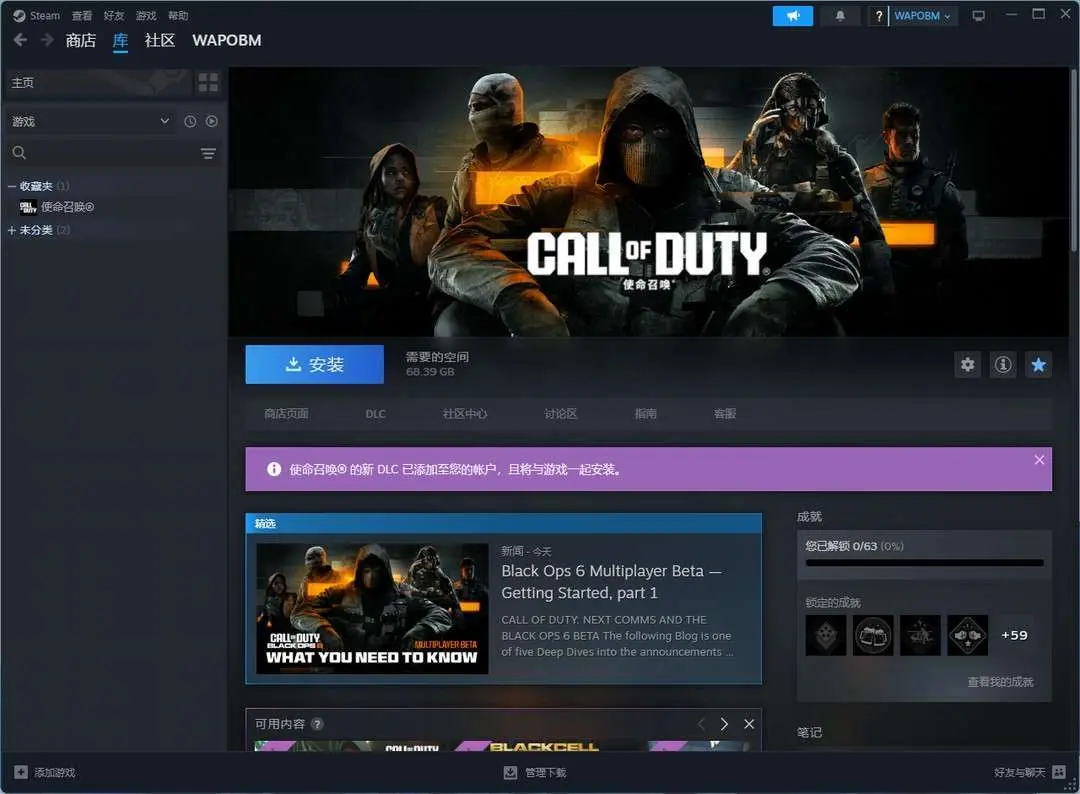Open the 帮助 menu
Screen dimensions: 1080x794
(x=178, y=15)
